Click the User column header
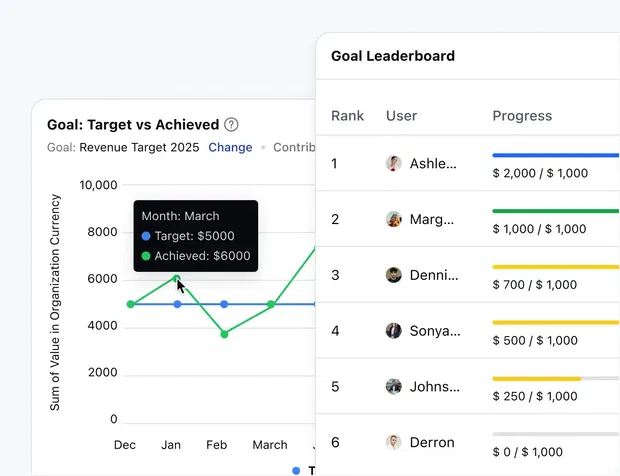Image resolution: width=620 pixels, height=476 pixels. coord(401,116)
